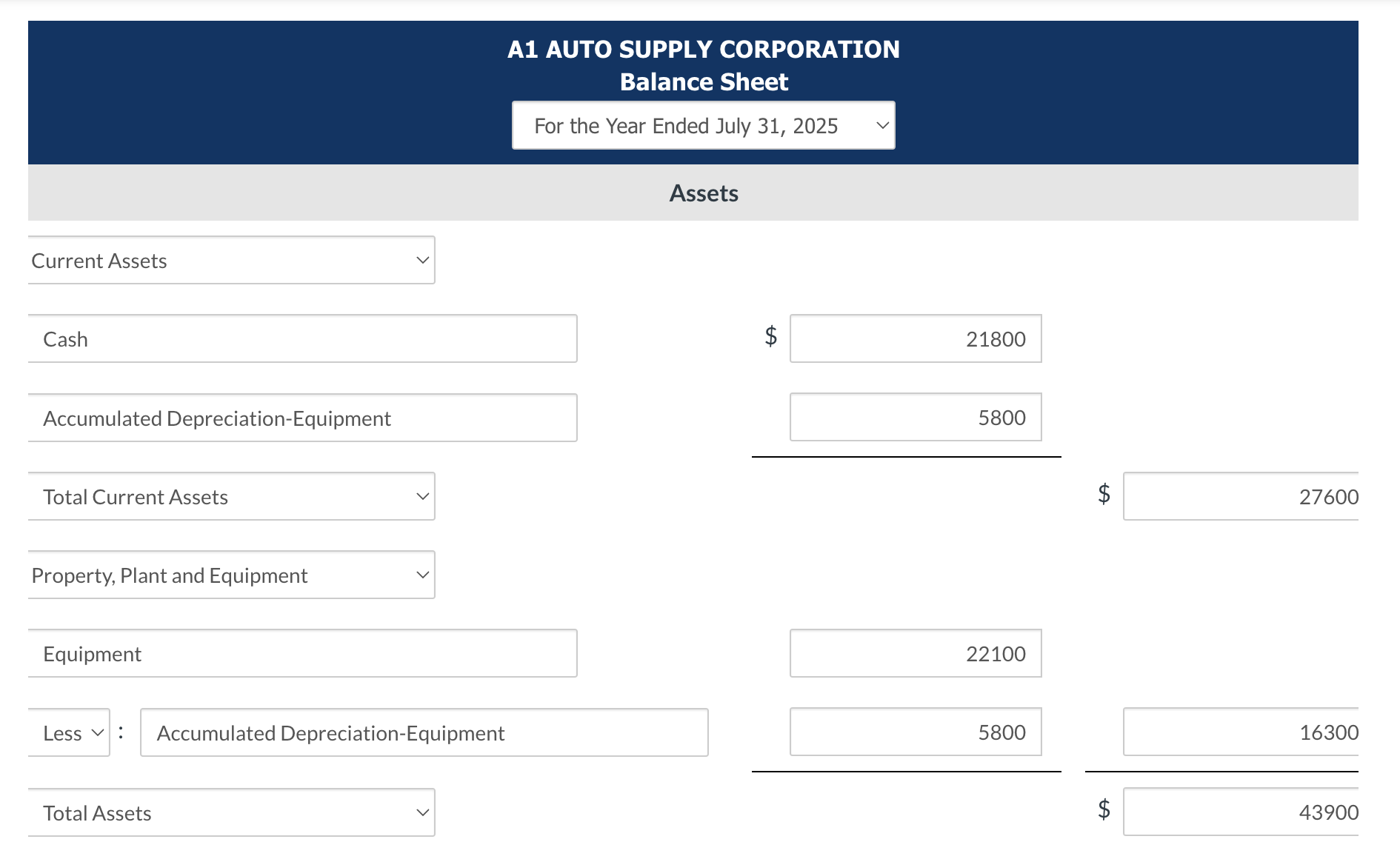Open the Less dropdown beside Accumulated Depreciation
Screen dimensions: 1400x842
coord(69,732)
